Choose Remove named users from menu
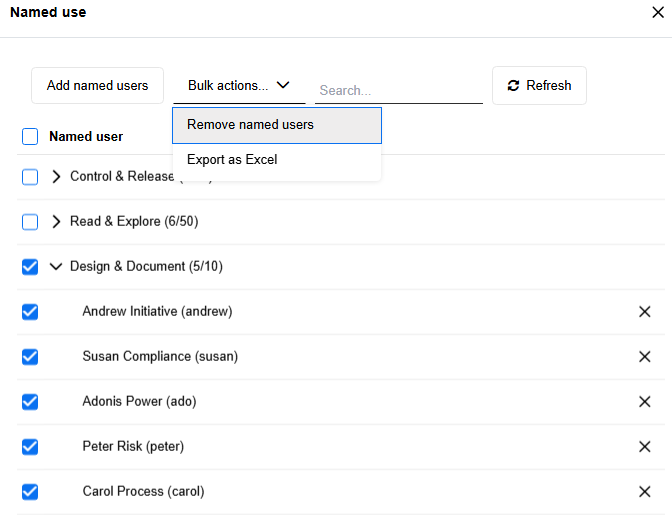The width and height of the screenshot is (672, 521). (x=277, y=125)
